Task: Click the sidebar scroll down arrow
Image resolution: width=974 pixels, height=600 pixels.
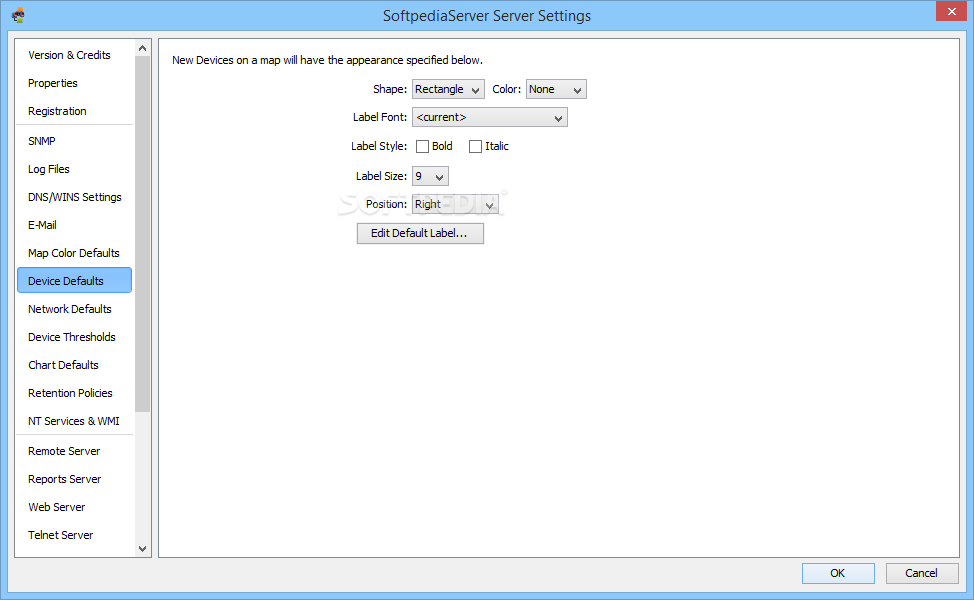Action: click(x=142, y=548)
